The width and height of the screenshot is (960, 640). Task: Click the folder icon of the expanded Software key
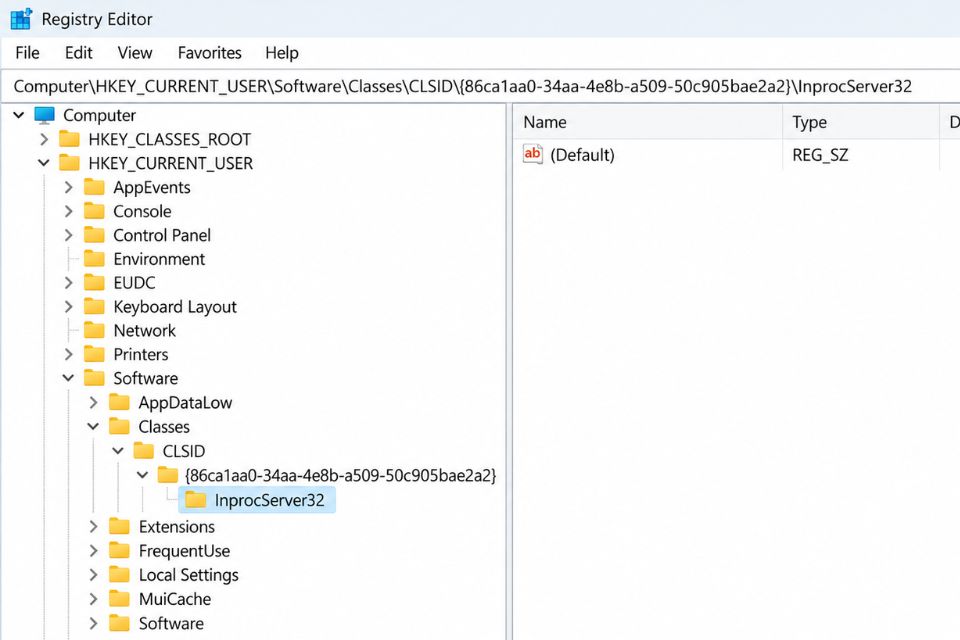(x=94, y=378)
